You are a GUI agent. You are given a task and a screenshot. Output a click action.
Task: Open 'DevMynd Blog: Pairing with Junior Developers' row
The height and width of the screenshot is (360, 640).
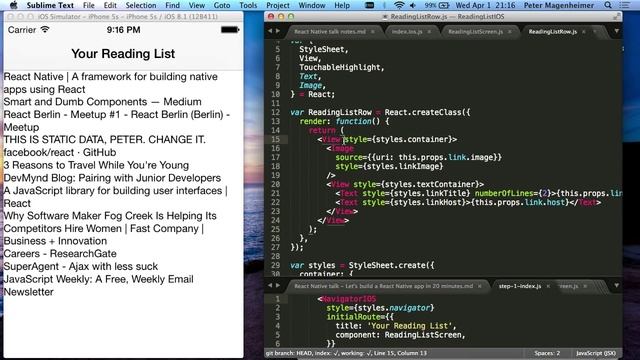click(112, 178)
